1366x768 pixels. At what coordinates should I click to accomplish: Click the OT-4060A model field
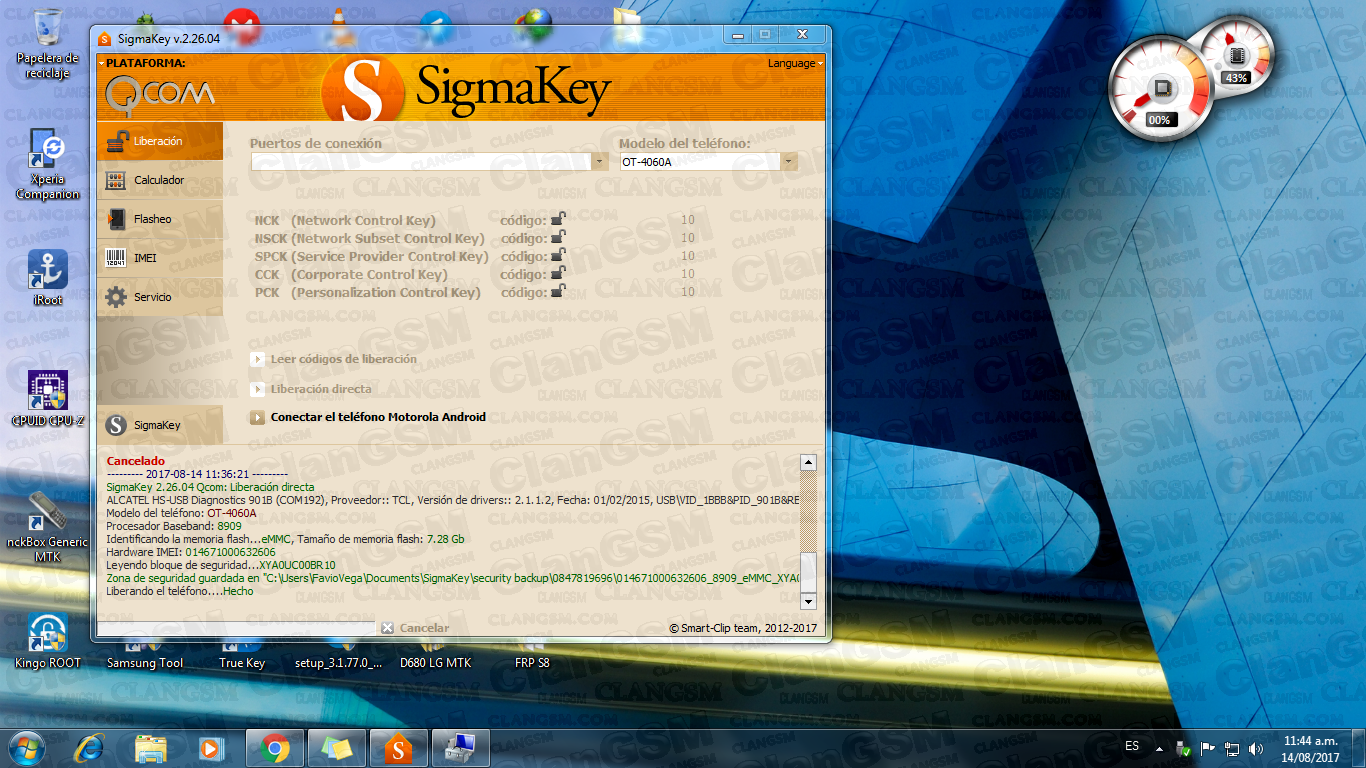coord(700,161)
